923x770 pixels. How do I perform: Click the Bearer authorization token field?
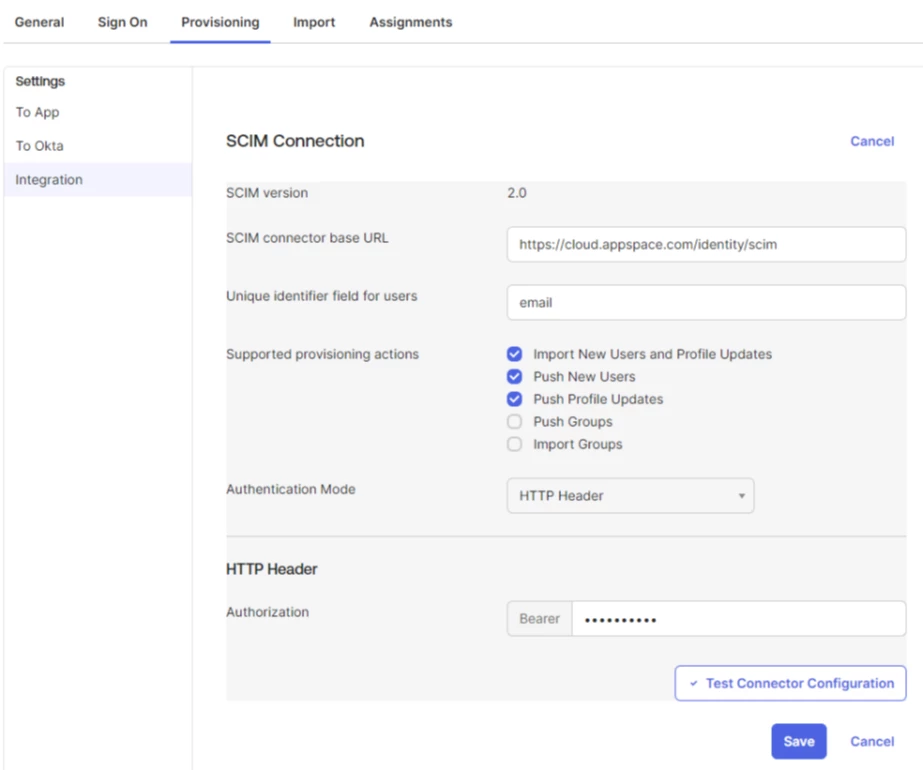pyautogui.click(x=738, y=619)
